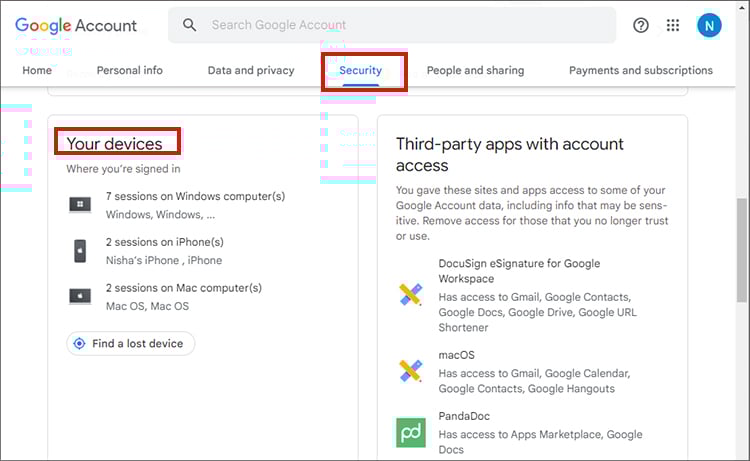Viewport: 750px width, 461px height.
Task: Click the DocuSign eSignature app icon
Action: [x=410, y=293]
